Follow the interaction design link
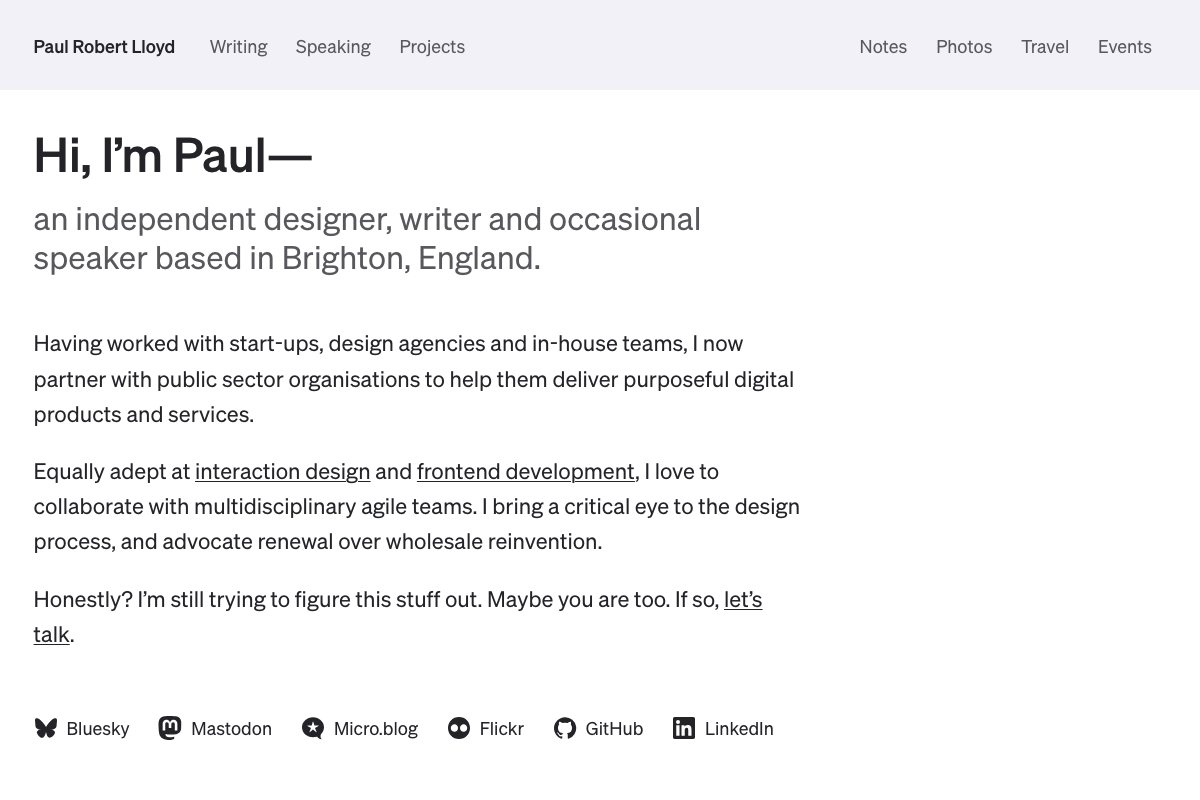This screenshot has width=1200, height=800. (282, 471)
